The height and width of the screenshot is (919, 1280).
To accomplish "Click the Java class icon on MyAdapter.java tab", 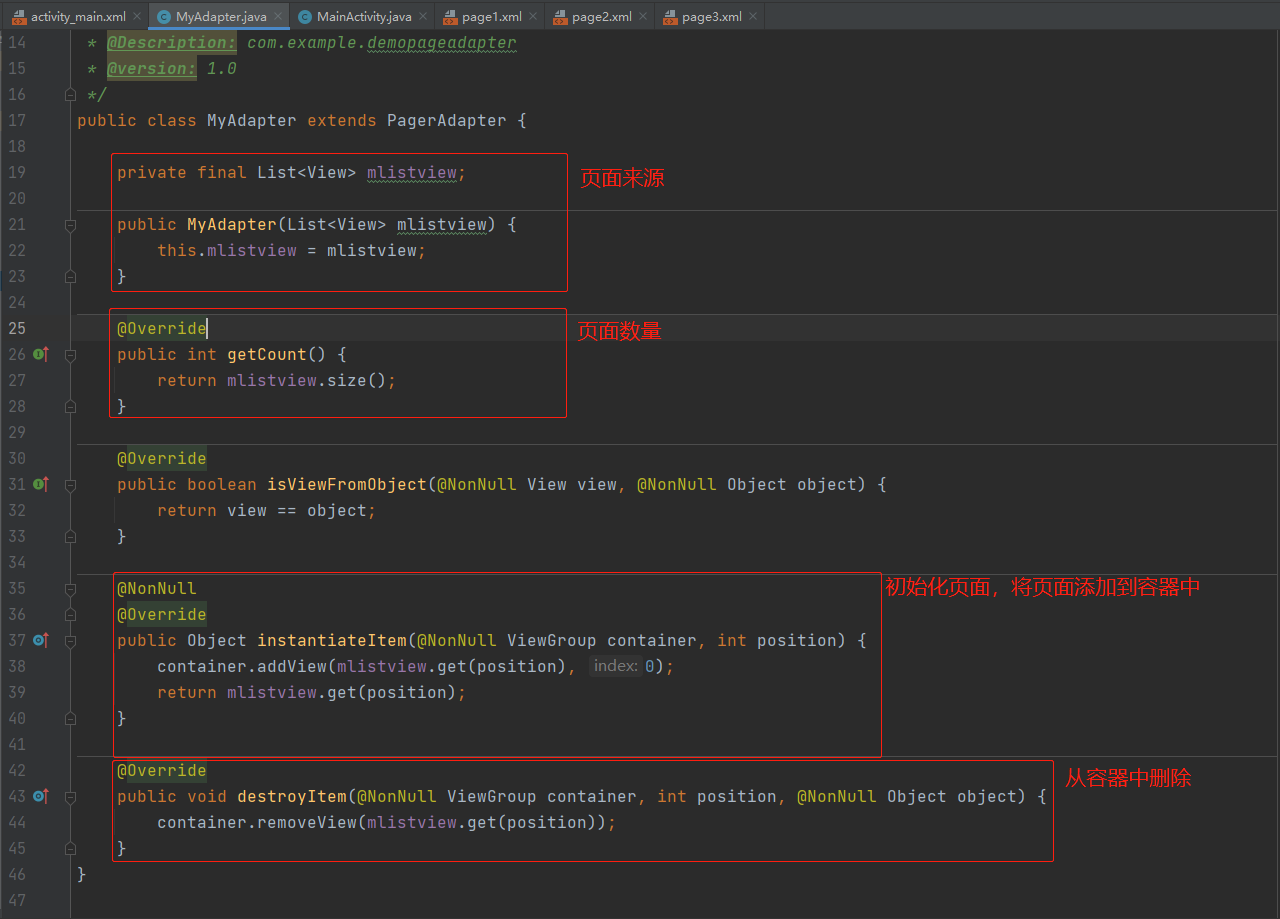I will pos(164,17).
